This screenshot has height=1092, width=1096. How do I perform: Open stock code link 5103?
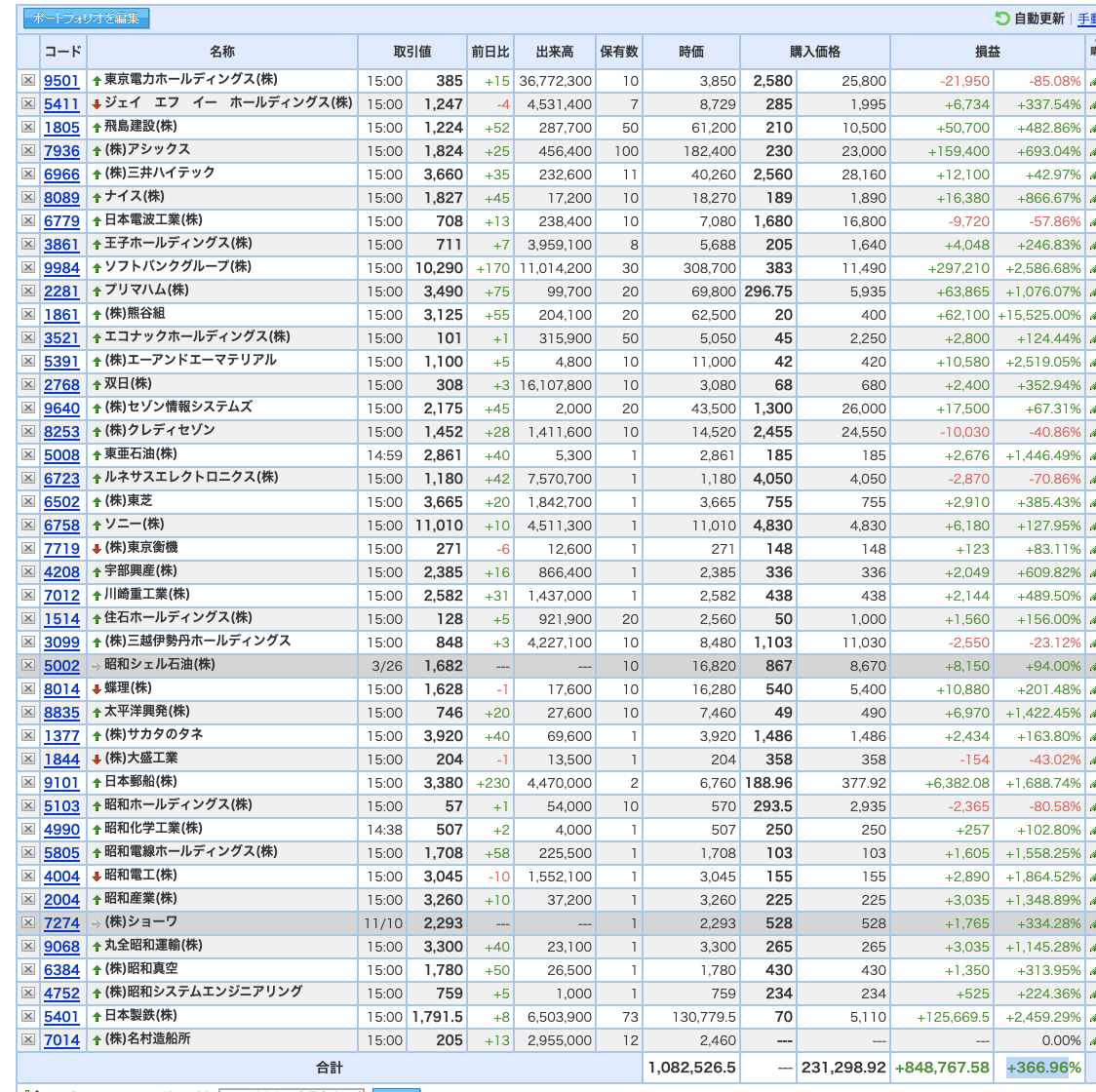coord(61,806)
